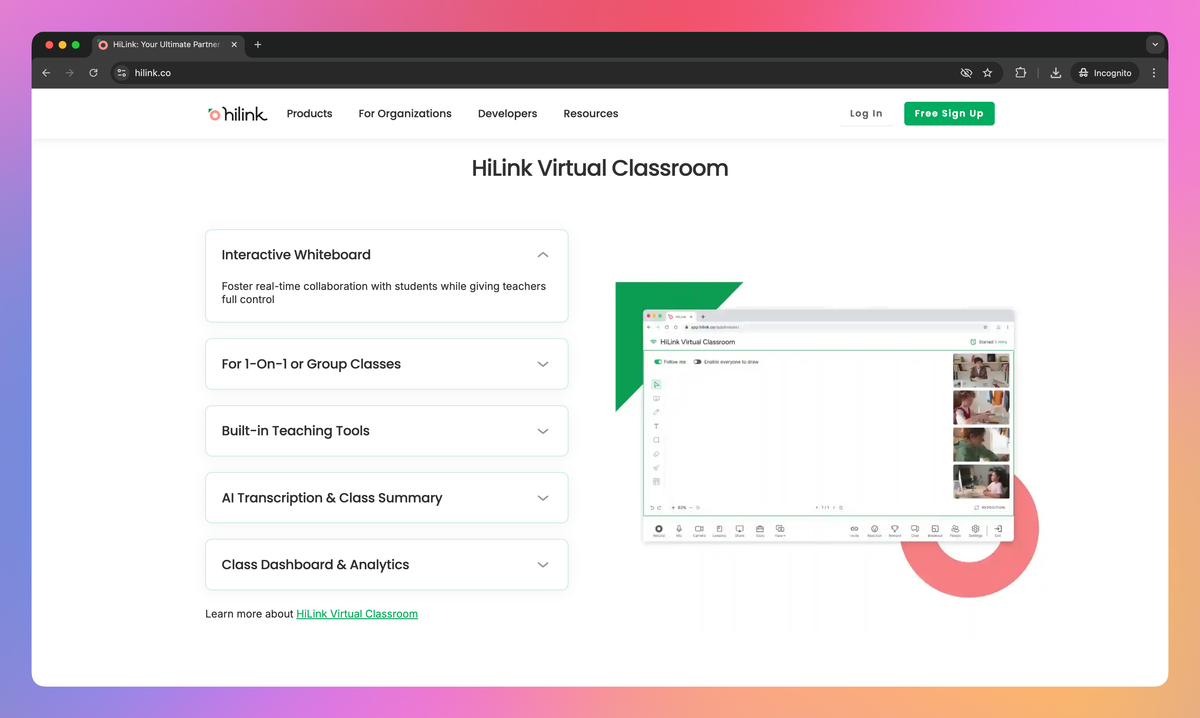The image size is (1200, 718).
Task: Open the browser extensions puzzle icon
Action: pyautogui.click(x=1021, y=73)
